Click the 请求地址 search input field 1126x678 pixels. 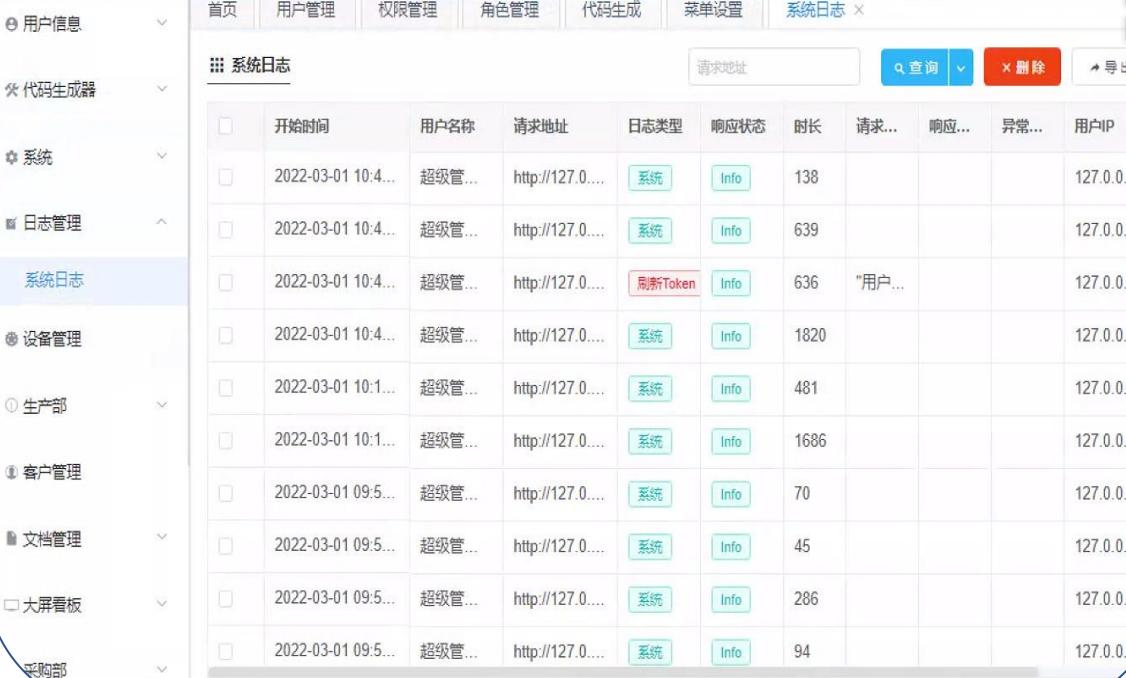pos(773,68)
